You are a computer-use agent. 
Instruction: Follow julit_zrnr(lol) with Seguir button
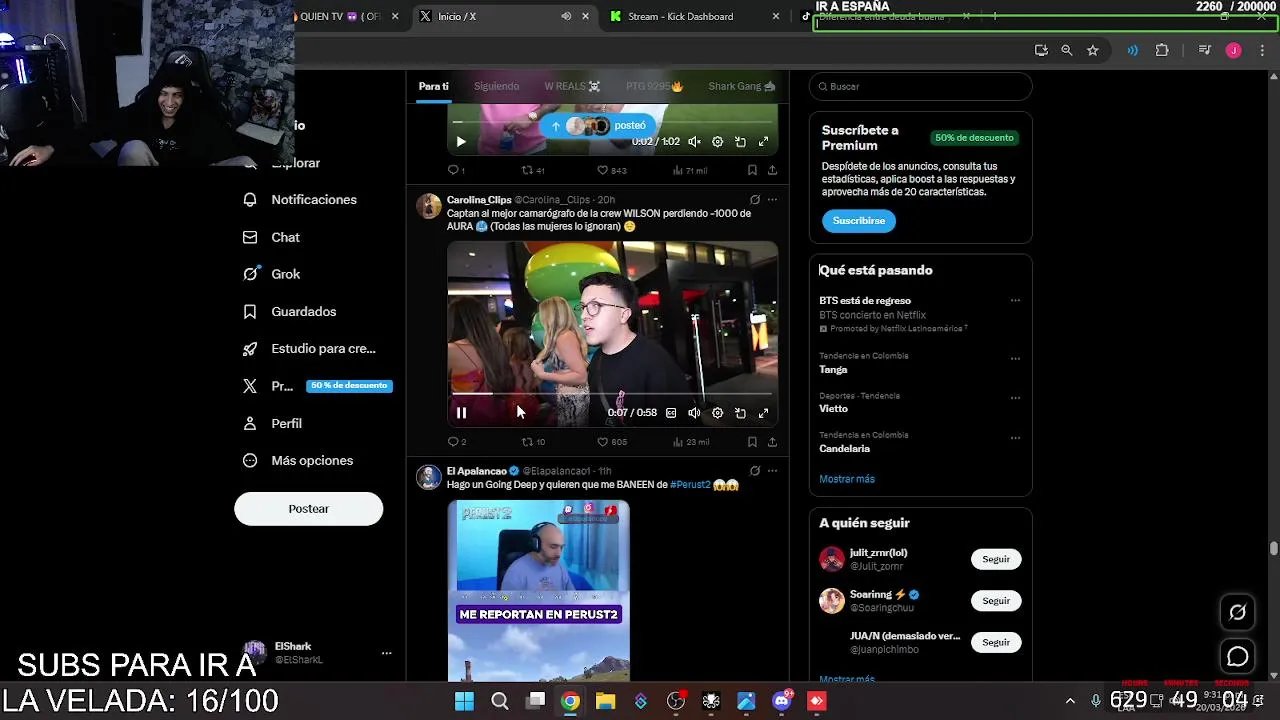[x=996, y=559]
